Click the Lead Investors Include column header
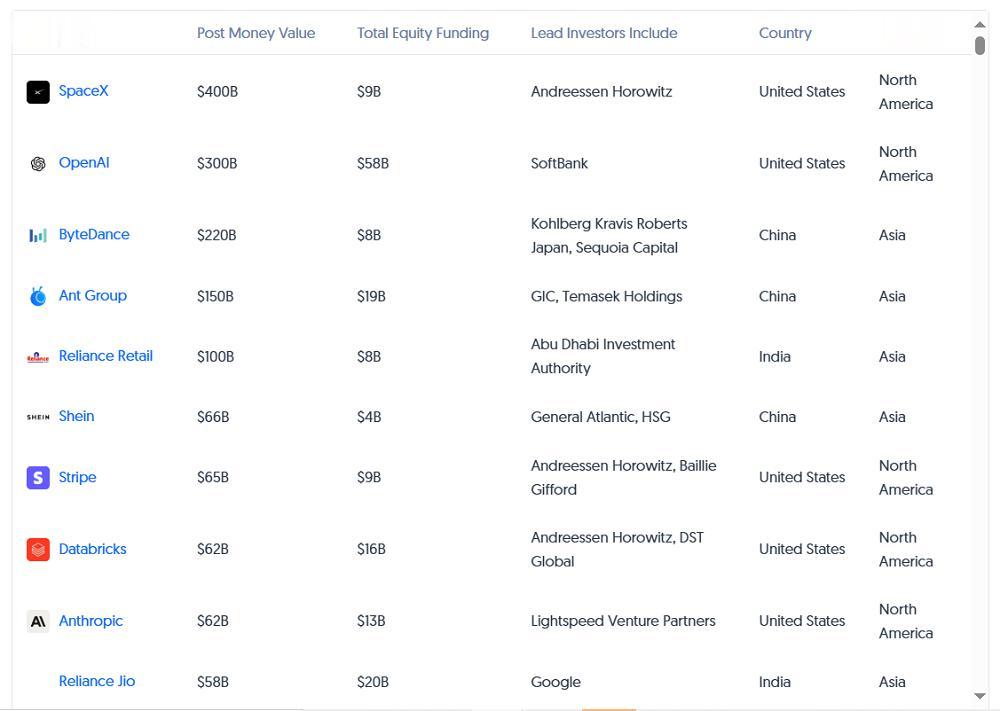The image size is (1000, 711). coord(604,33)
